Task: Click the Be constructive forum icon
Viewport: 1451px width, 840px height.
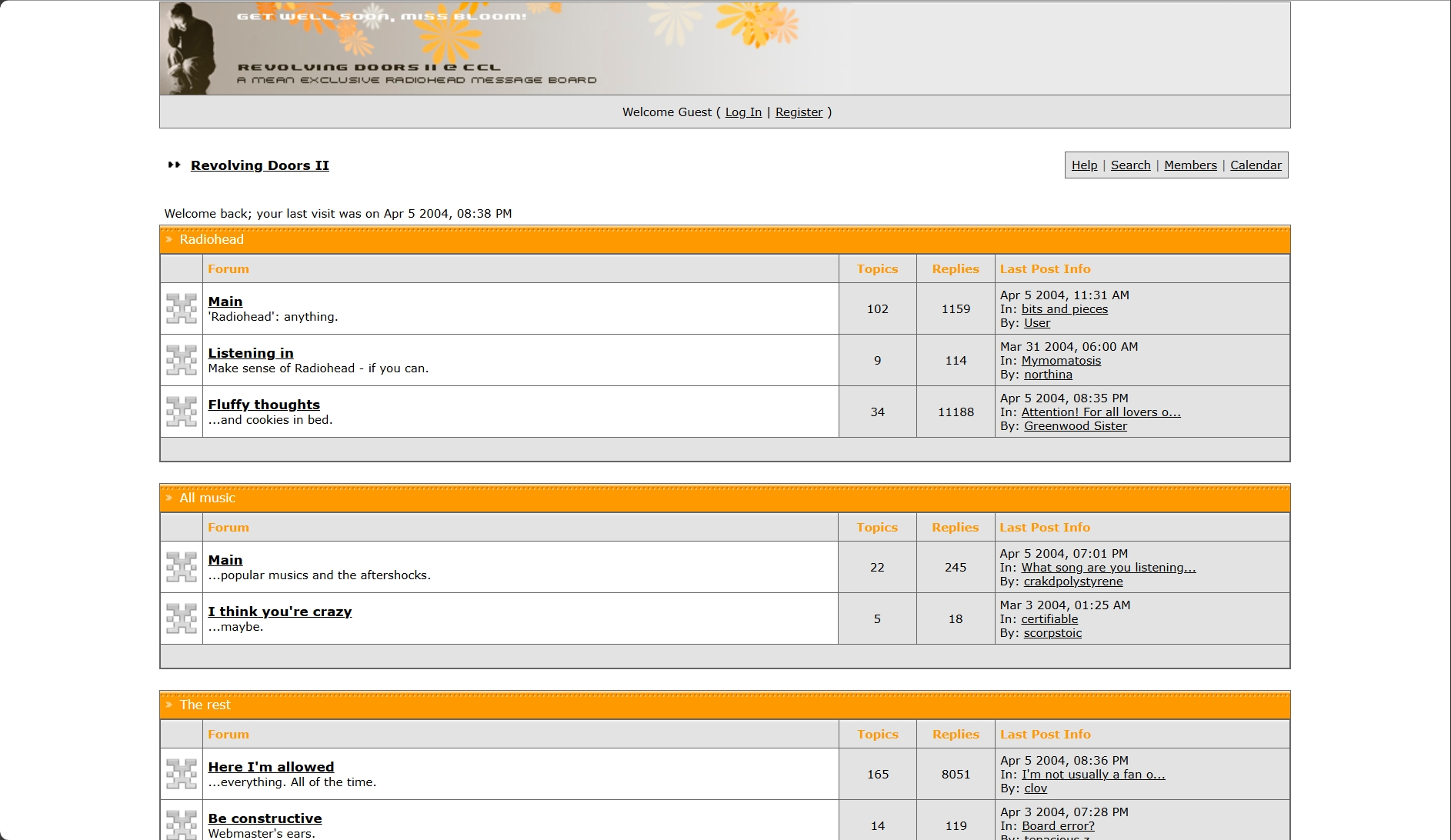Action: click(x=181, y=825)
